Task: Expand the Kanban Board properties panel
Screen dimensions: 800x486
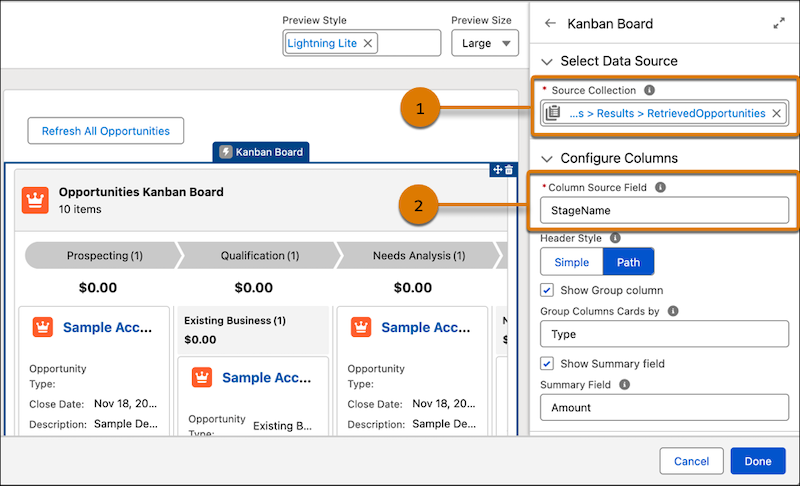Action: tap(779, 23)
